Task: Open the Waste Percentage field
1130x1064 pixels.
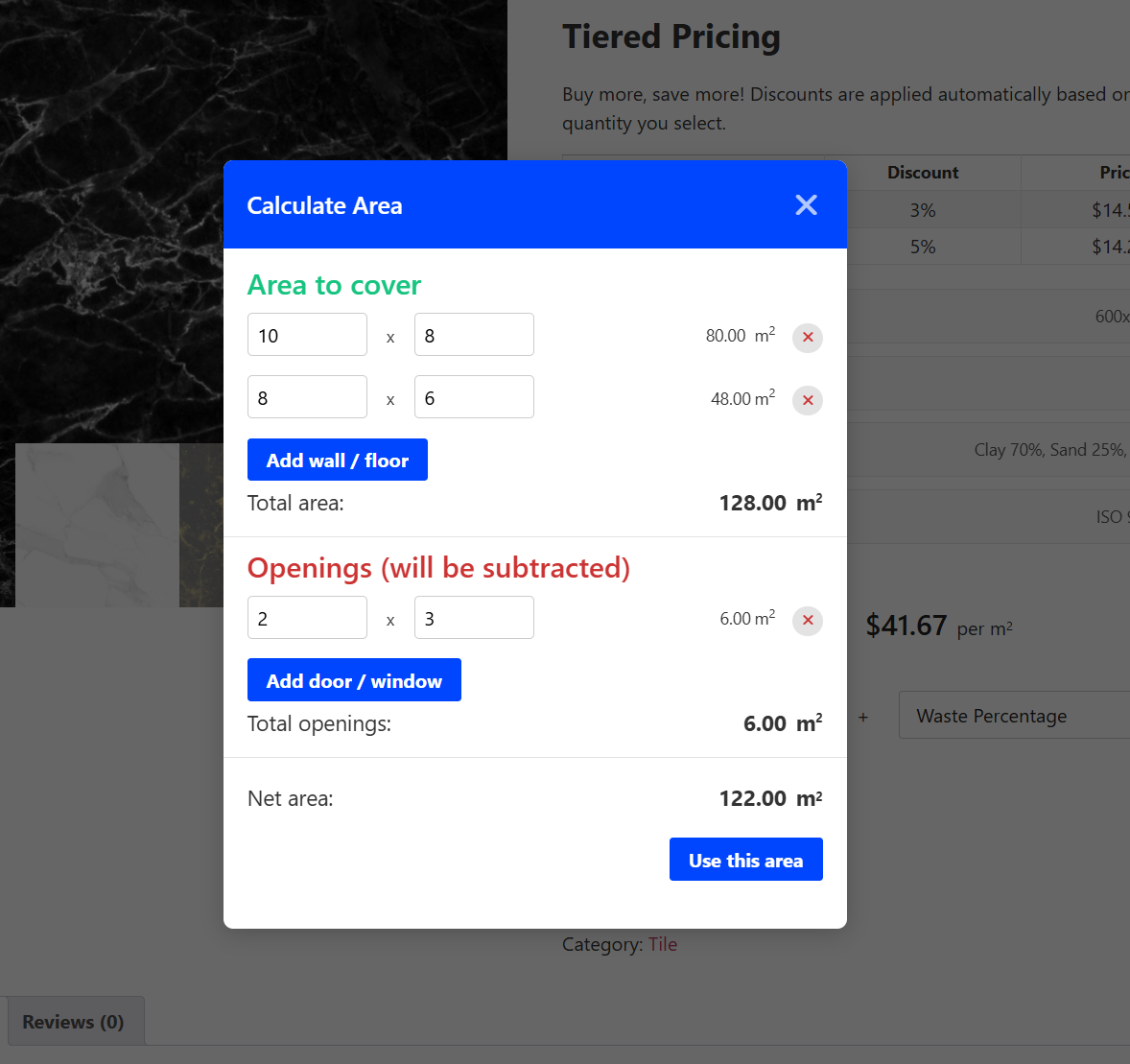Action: 1013,716
